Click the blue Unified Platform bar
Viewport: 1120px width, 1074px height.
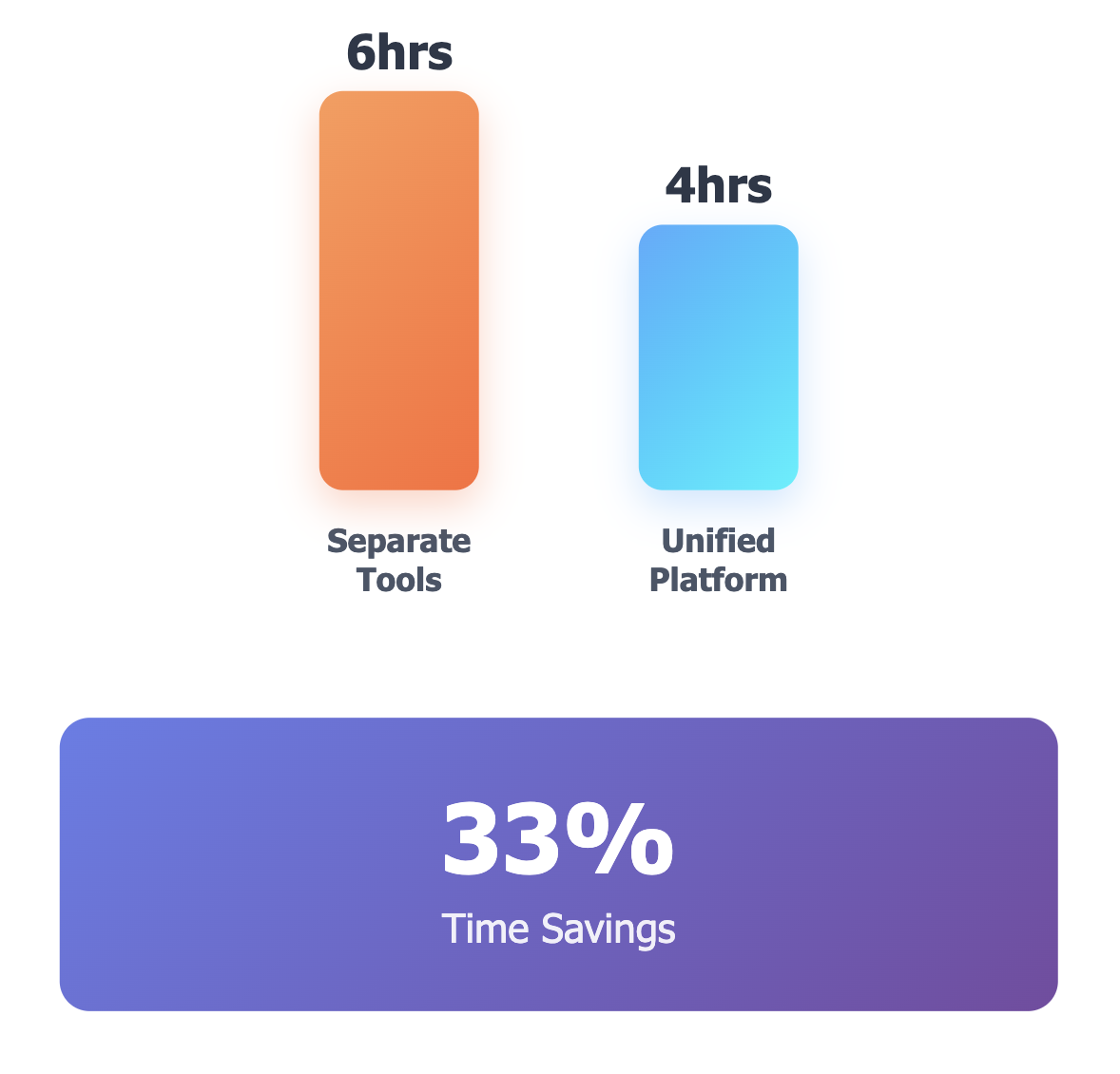[x=718, y=357]
